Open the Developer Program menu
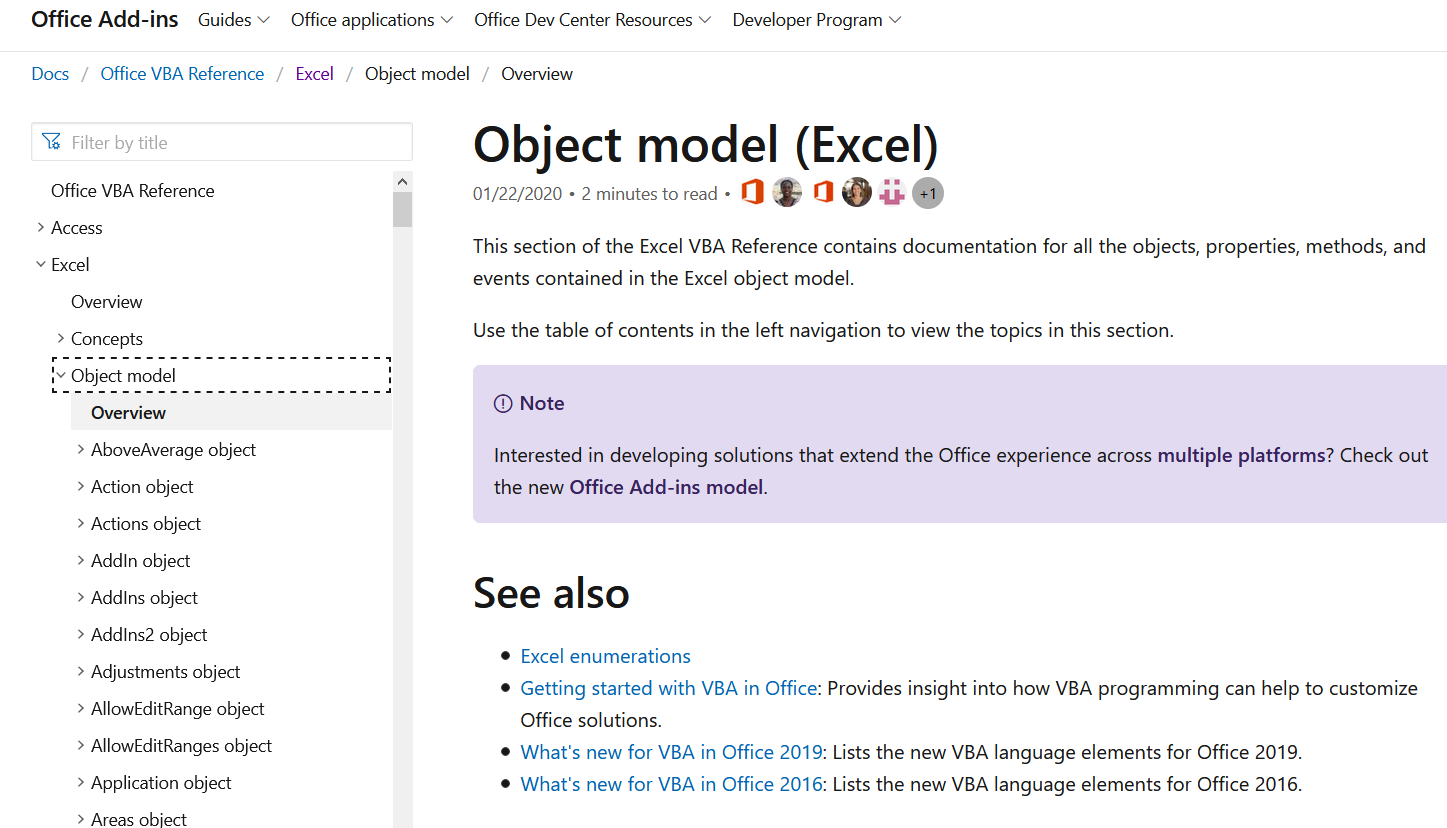Image resolution: width=1447 pixels, height=828 pixels. tap(816, 20)
